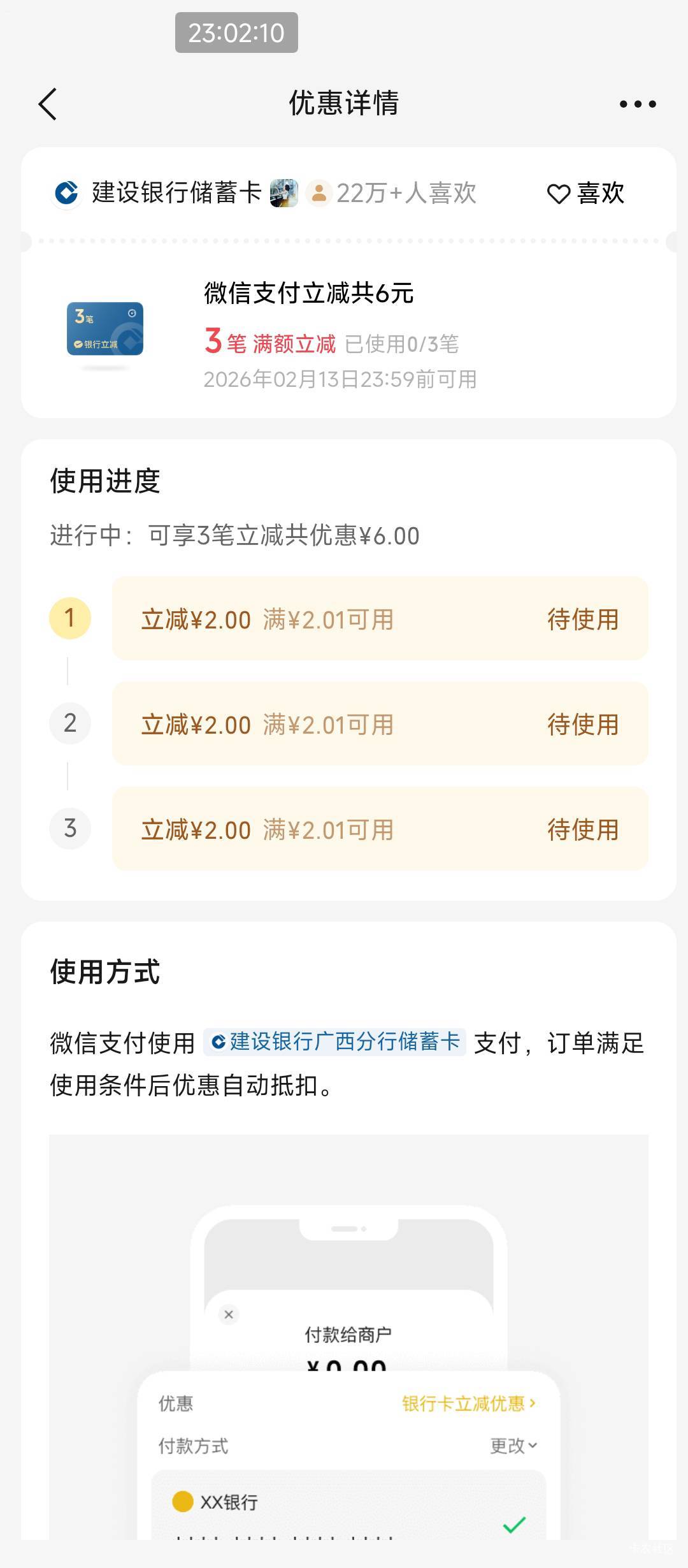Image resolution: width=688 pixels, height=1568 pixels.
Task: Select step 1 yellow circle marker
Action: tap(70, 618)
